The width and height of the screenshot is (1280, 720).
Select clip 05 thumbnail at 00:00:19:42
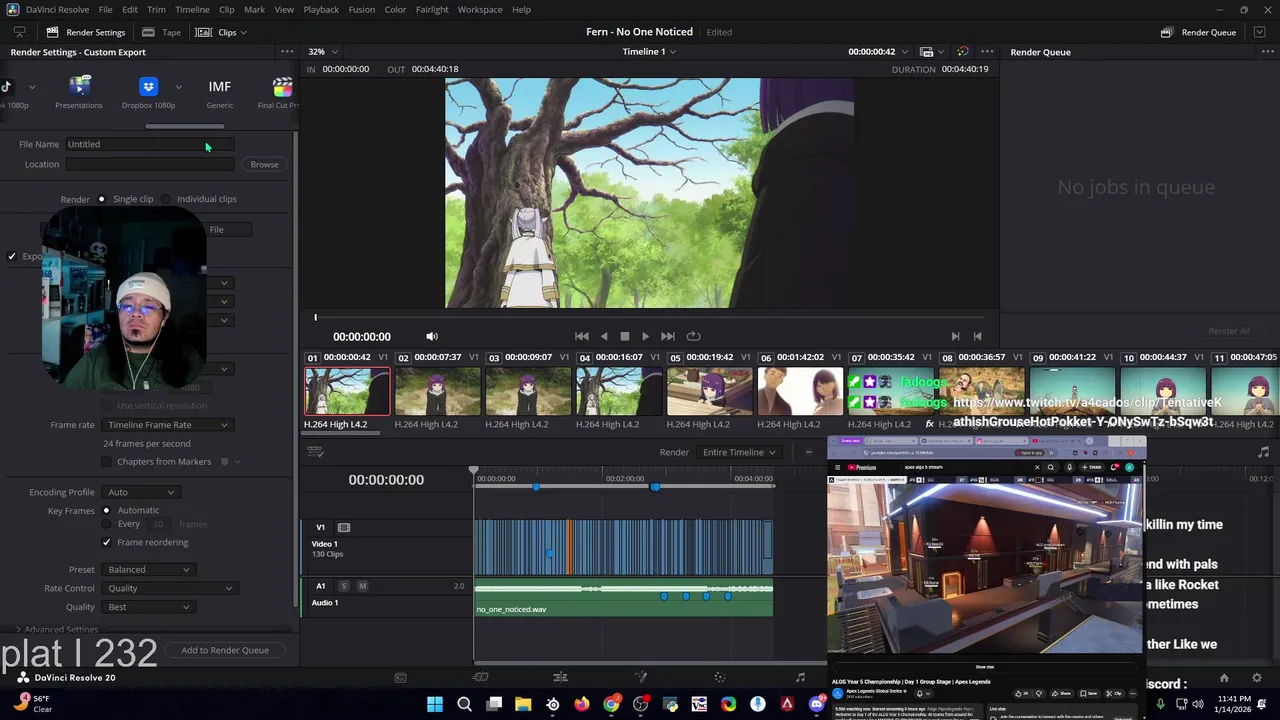(x=709, y=391)
